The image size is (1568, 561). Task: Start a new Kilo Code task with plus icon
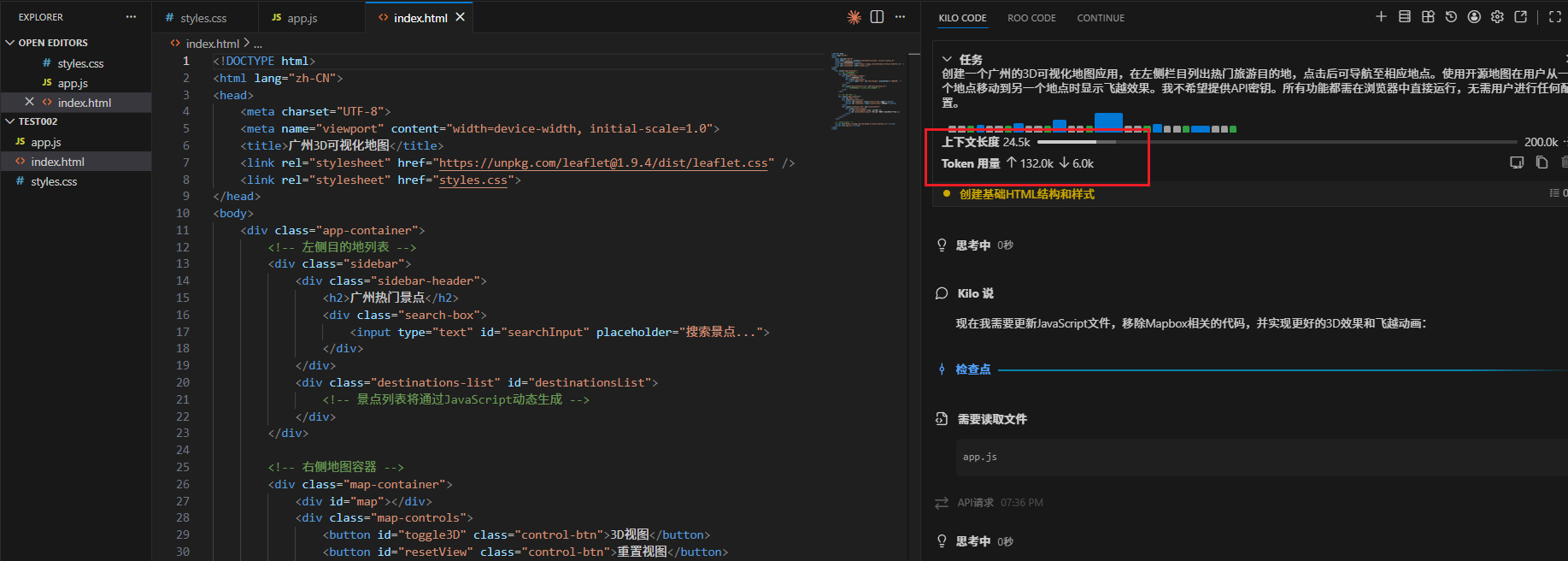[1381, 16]
